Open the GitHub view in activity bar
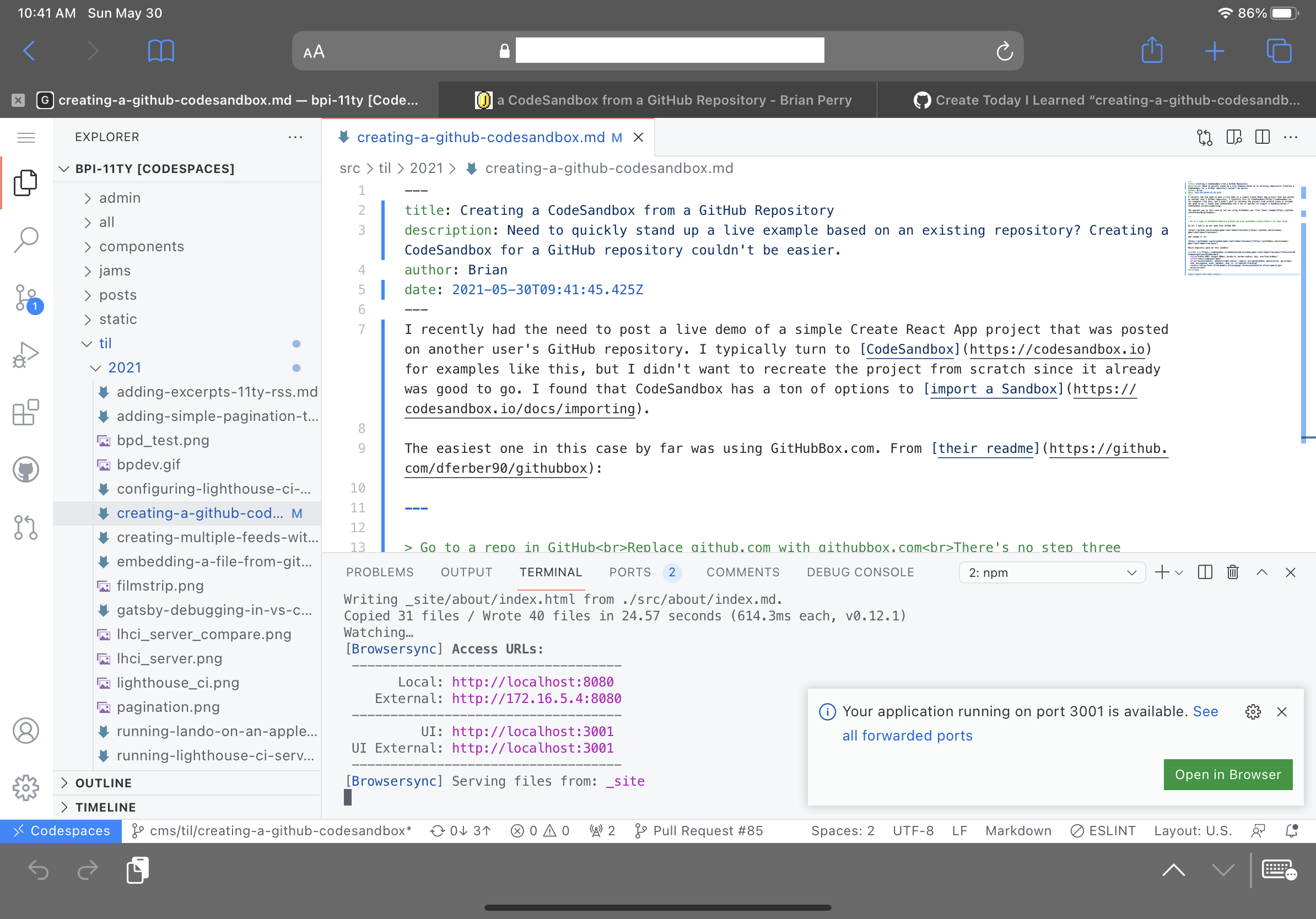The image size is (1316, 919). [26, 469]
